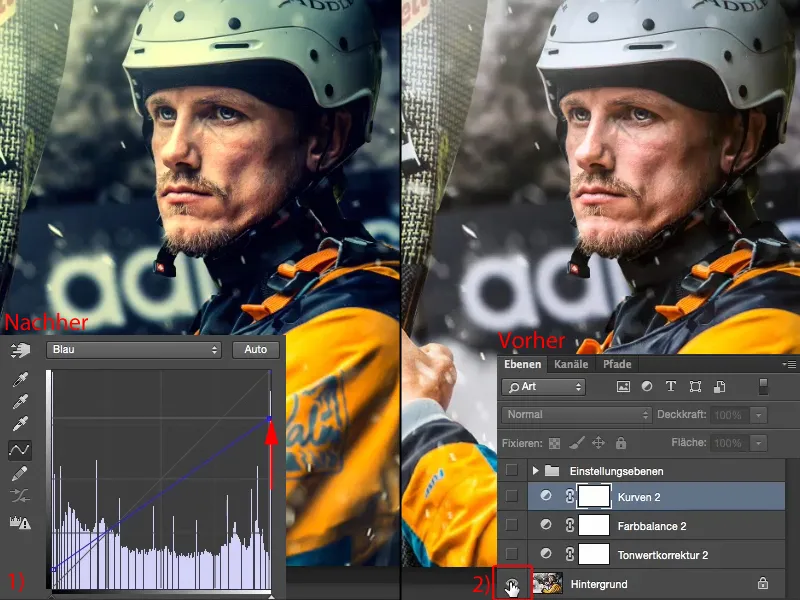800x600 pixels.
Task: Lock transparent pixels icon
Action: (555, 443)
